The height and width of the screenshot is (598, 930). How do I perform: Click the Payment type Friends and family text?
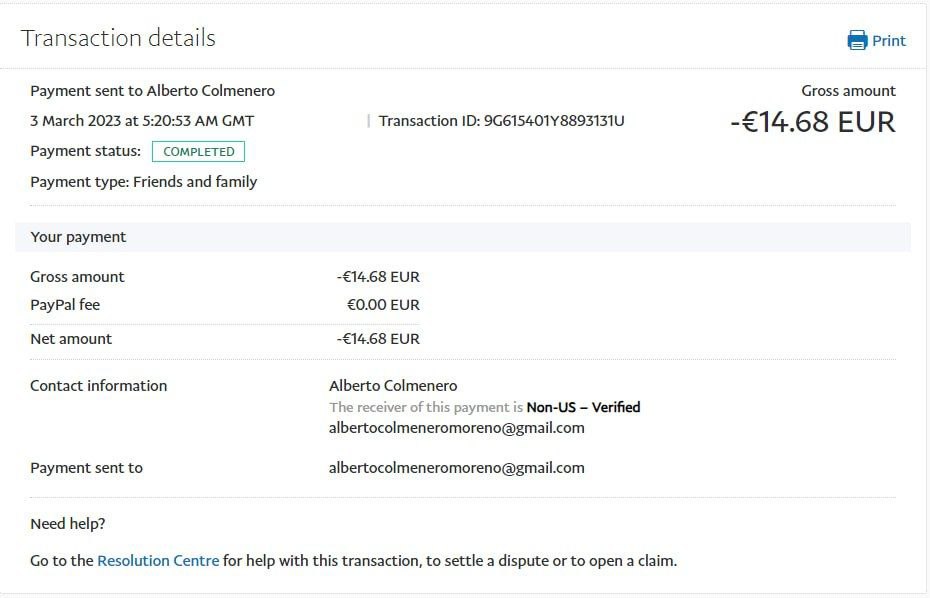tap(144, 182)
